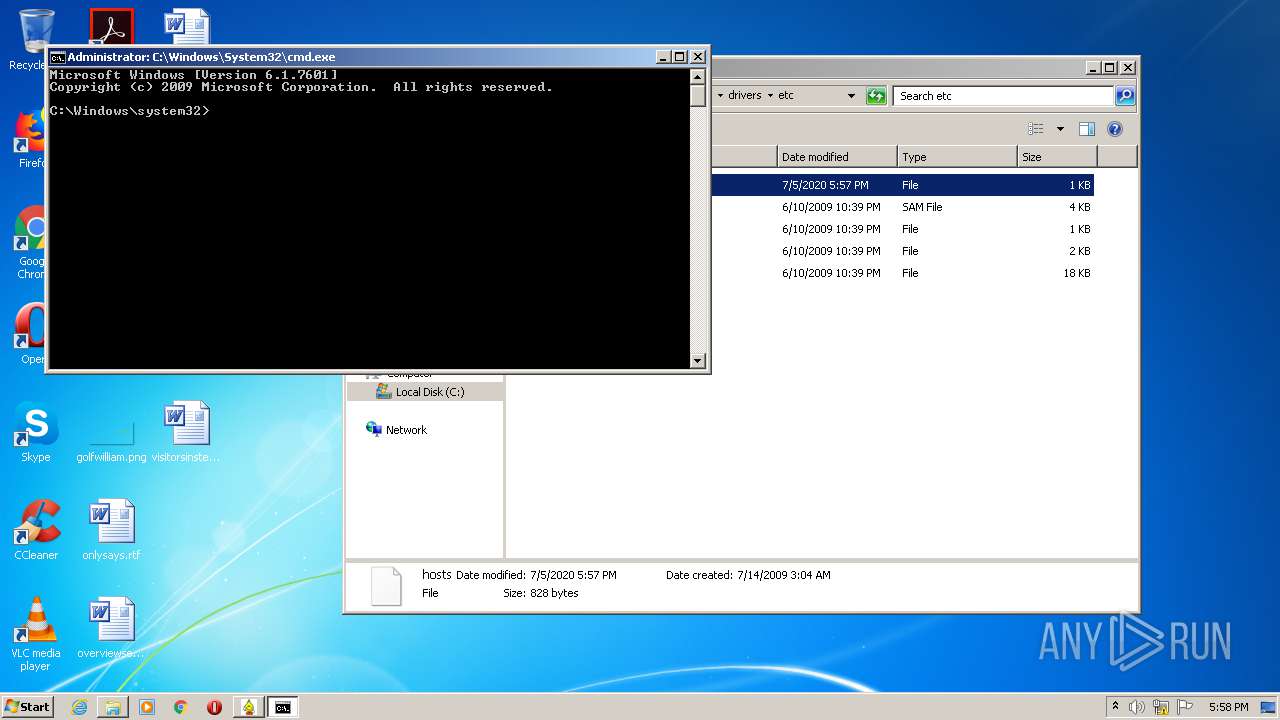
Task: Toggle the preview pane in Explorer
Action: 1087,129
